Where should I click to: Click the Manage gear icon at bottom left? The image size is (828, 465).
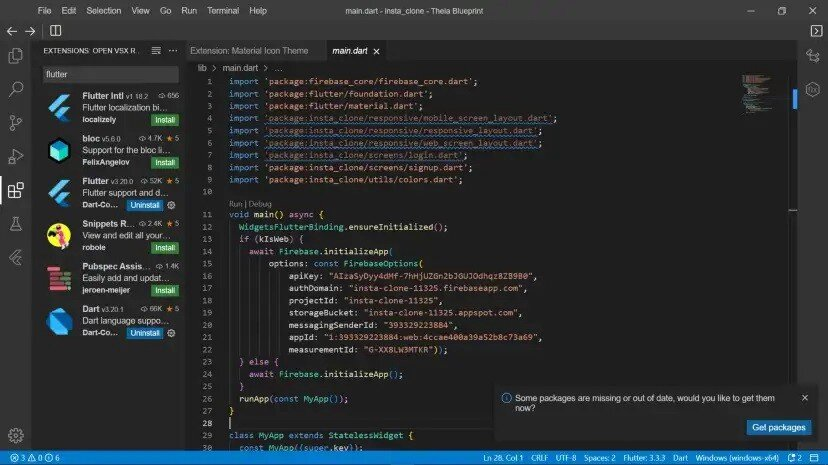(x=16, y=435)
